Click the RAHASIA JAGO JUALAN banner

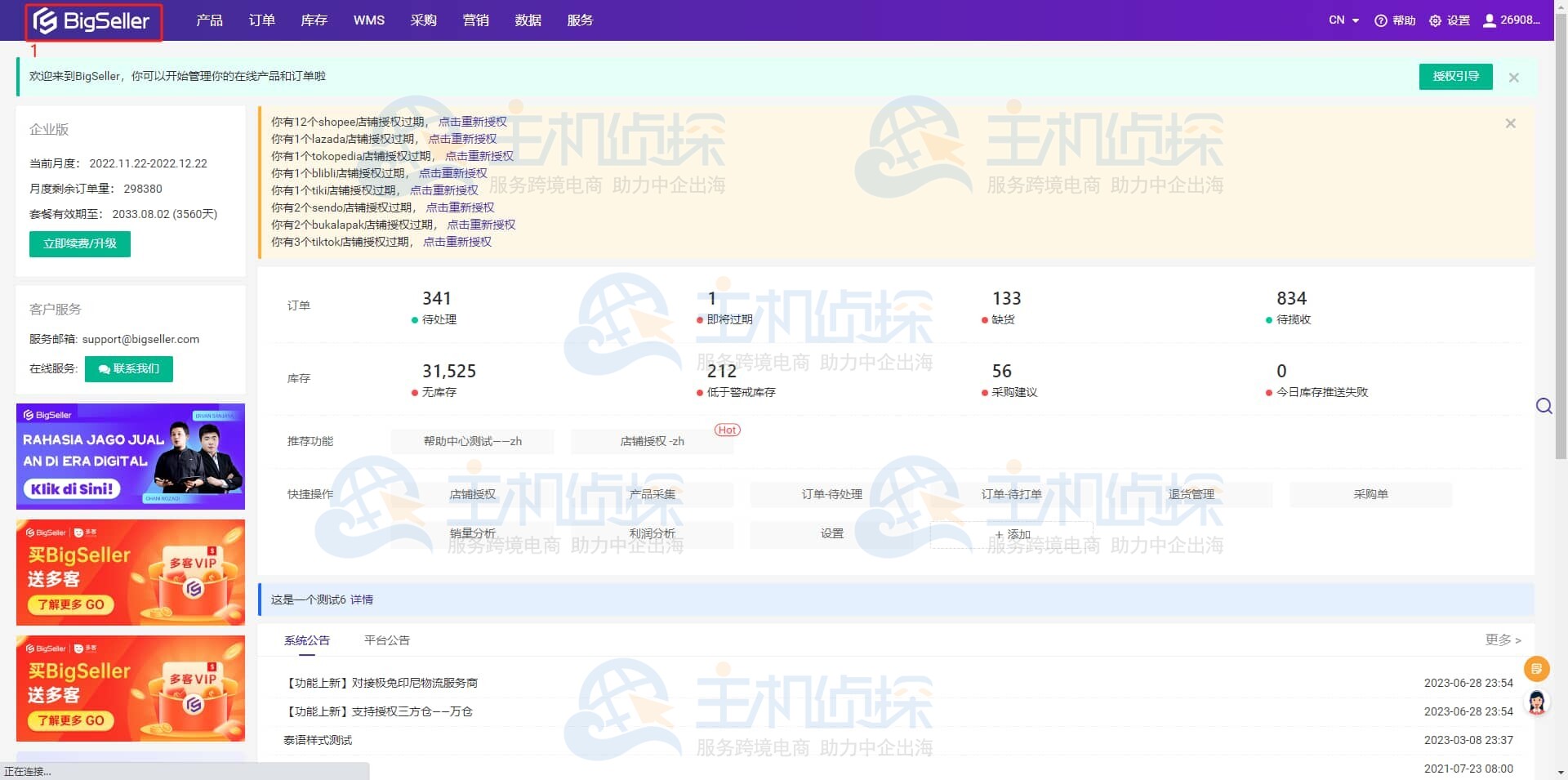tap(130, 456)
